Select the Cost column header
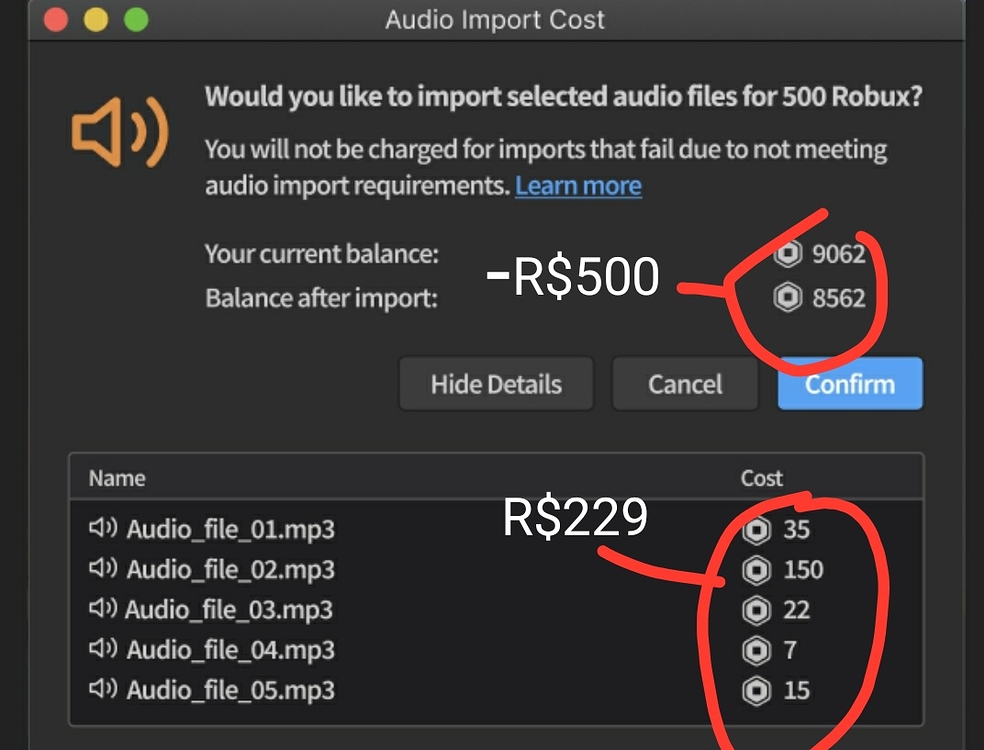This screenshot has width=984, height=750. click(763, 478)
